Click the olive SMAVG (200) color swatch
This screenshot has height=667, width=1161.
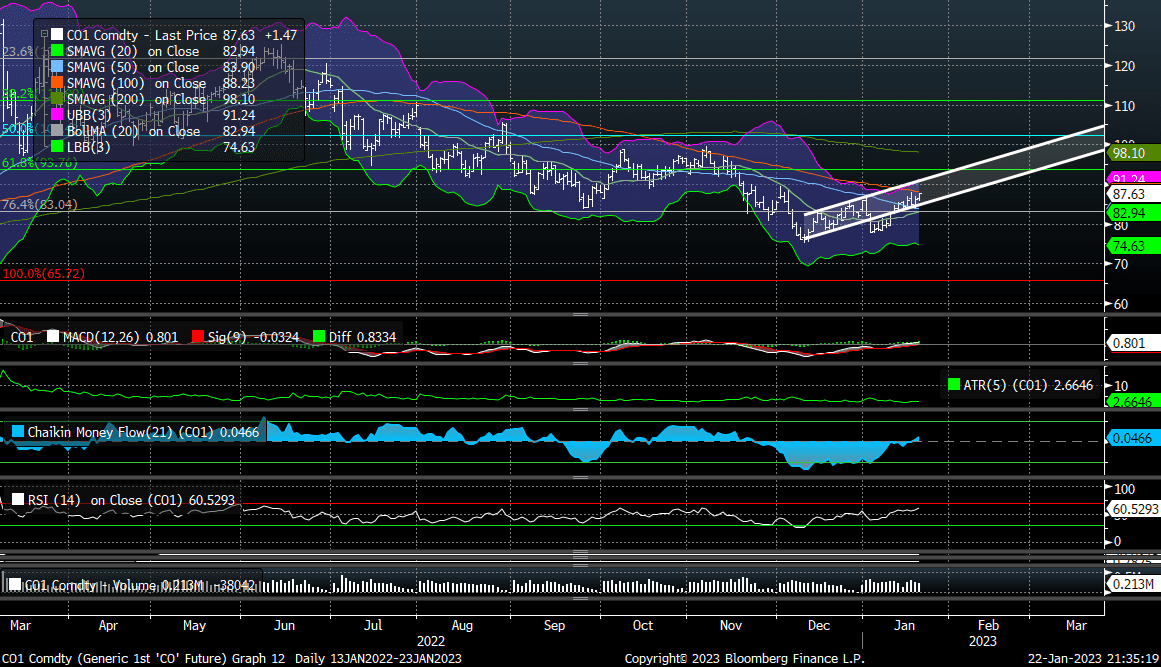(x=57, y=98)
